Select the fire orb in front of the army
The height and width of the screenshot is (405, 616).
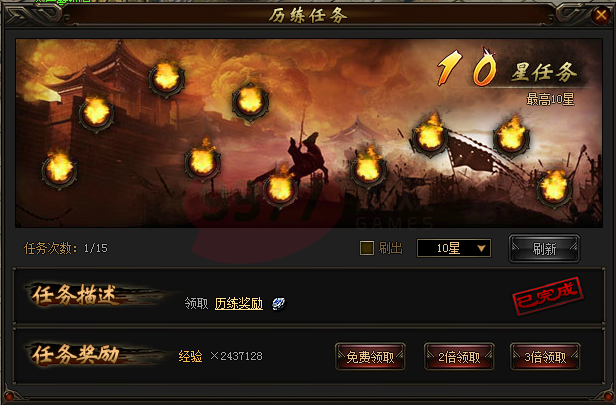pyautogui.click(x=368, y=168)
